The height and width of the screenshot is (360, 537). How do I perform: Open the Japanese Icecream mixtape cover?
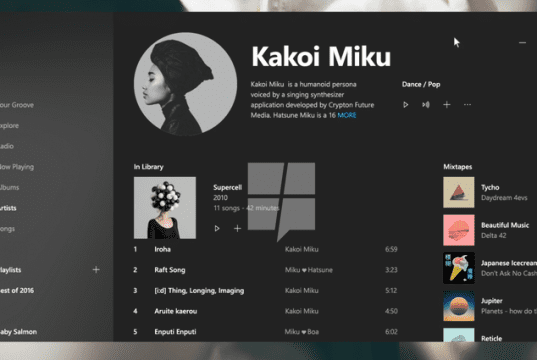coord(459,268)
